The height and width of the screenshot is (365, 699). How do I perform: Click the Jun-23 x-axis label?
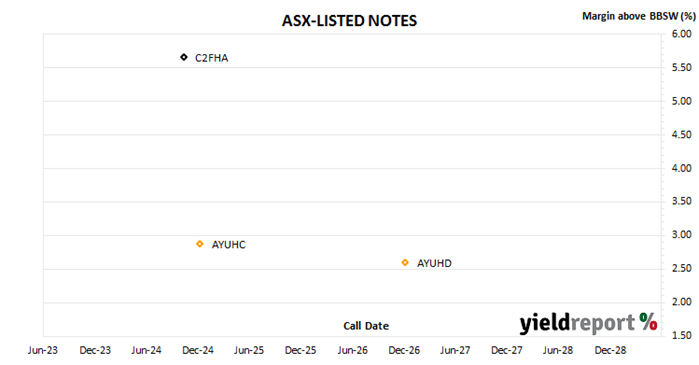click(43, 350)
